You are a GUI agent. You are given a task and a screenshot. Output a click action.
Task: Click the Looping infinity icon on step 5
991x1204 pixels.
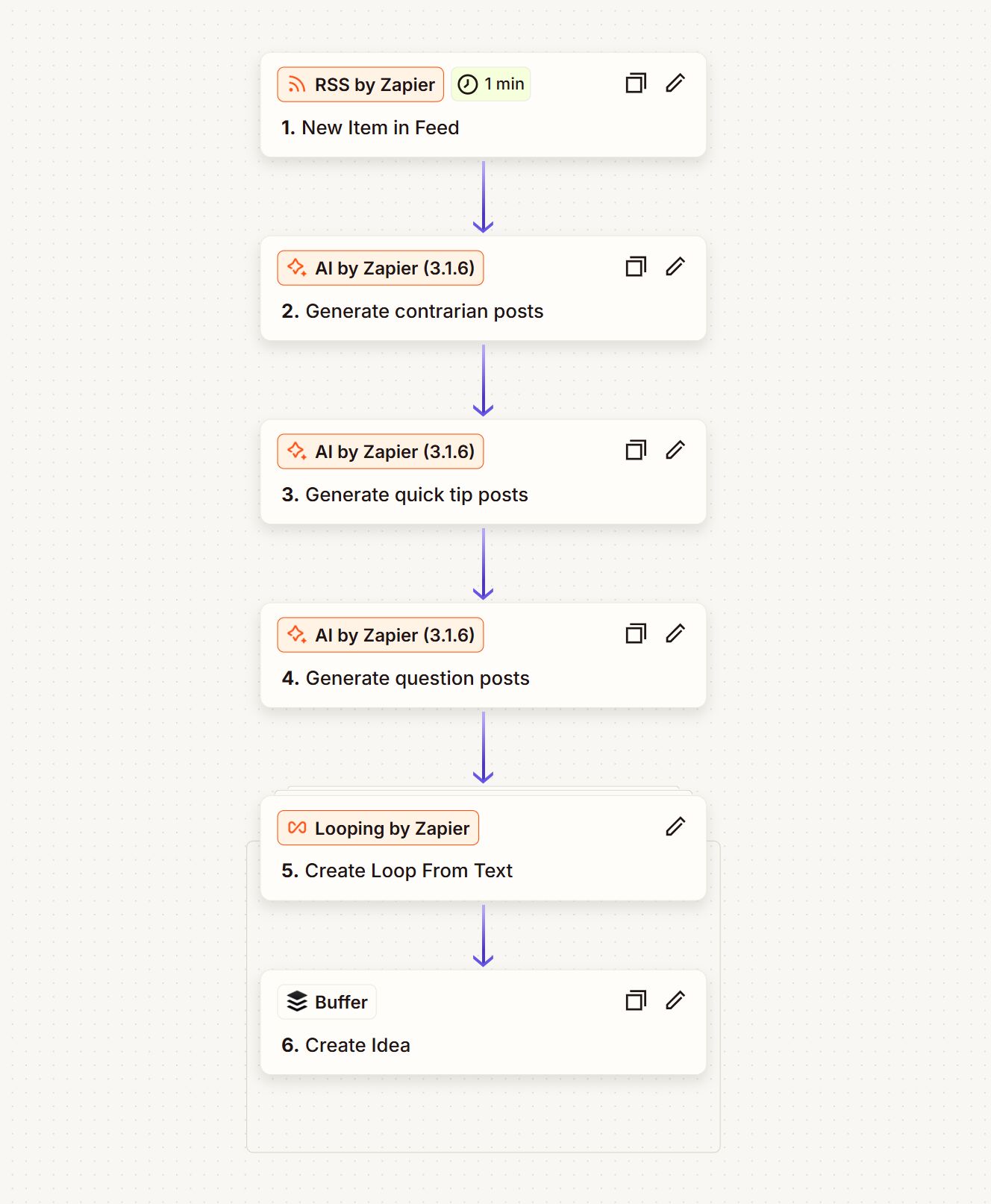click(296, 827)
